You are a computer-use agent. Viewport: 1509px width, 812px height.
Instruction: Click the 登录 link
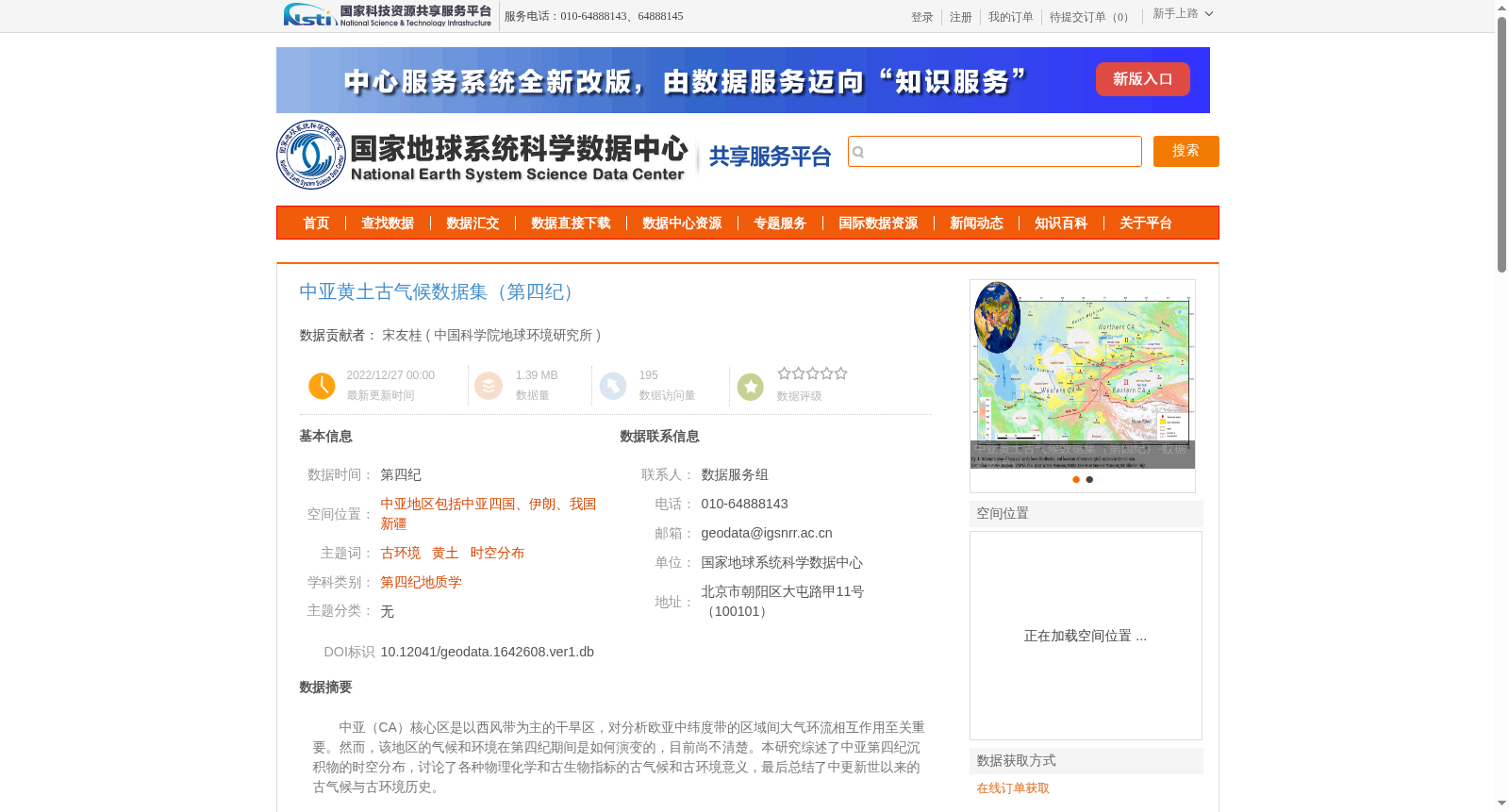(921, 17)
